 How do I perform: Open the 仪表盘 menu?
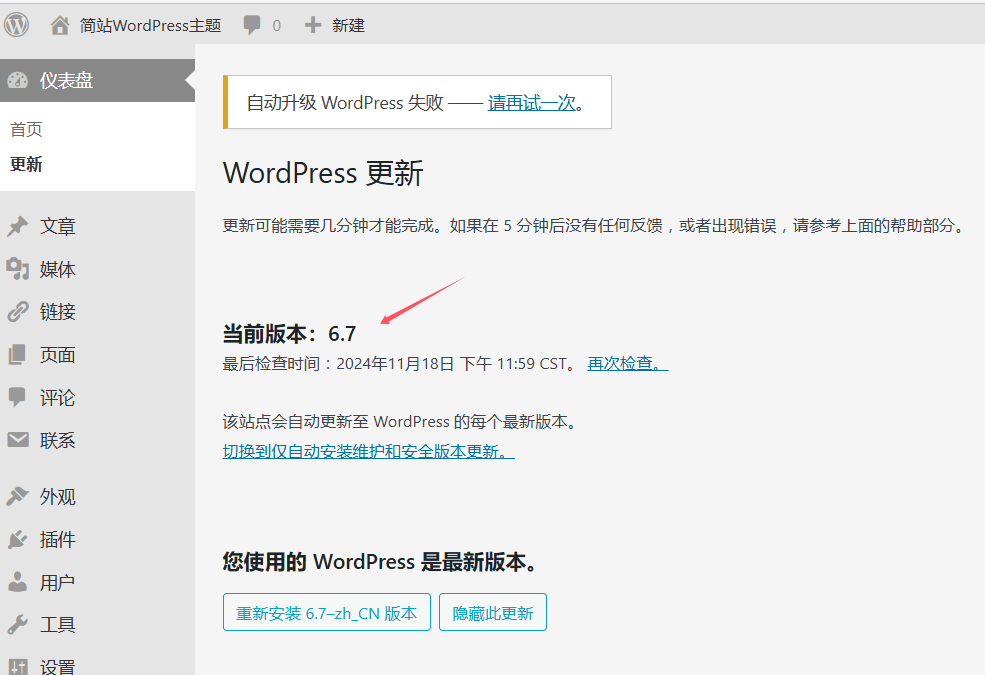[x=97, y=80]
